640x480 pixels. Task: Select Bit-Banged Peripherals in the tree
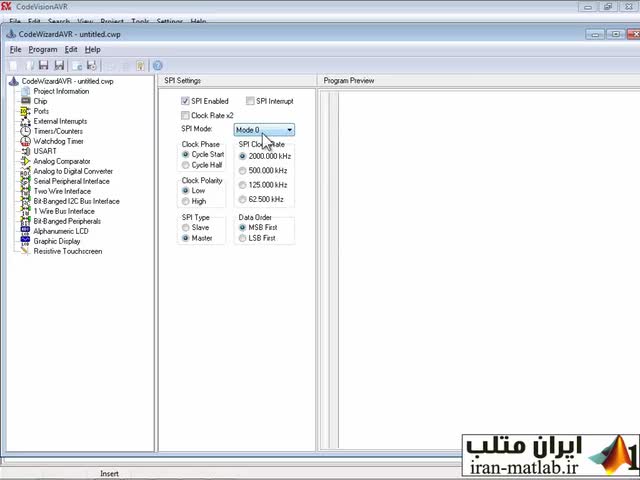(67, 221)
